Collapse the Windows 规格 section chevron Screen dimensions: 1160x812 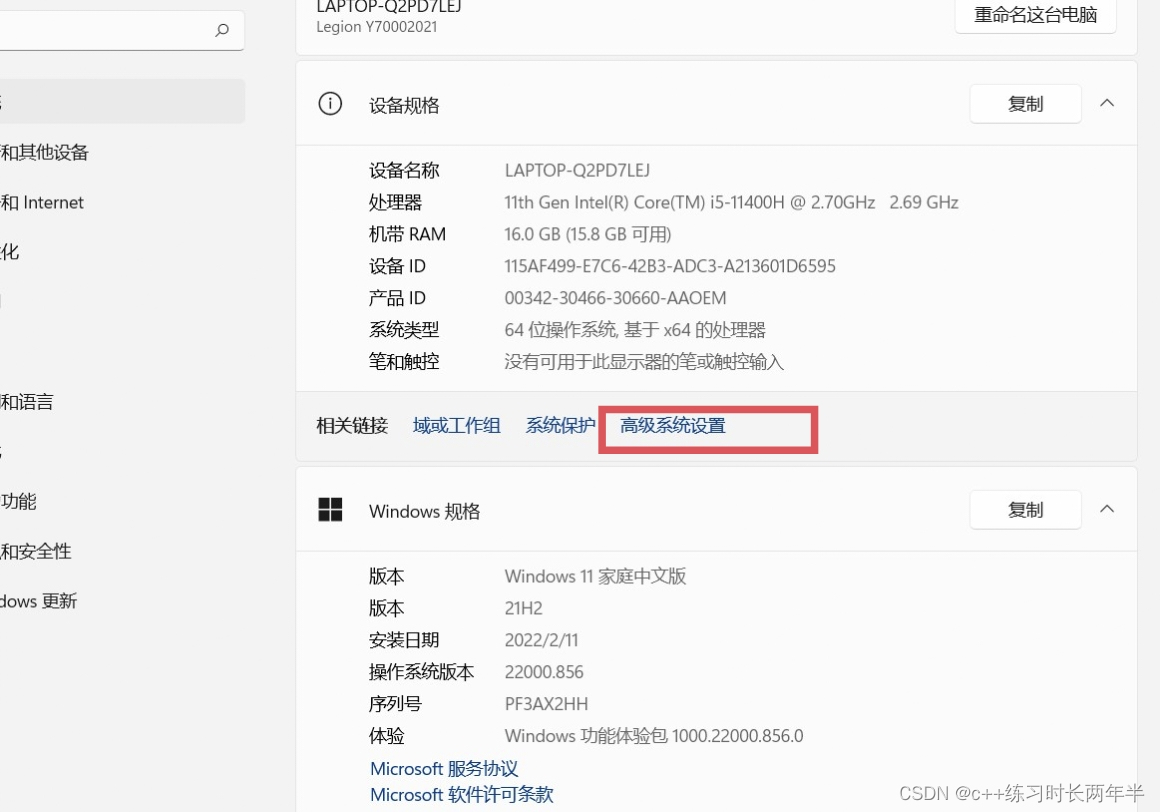(1107, 509)
